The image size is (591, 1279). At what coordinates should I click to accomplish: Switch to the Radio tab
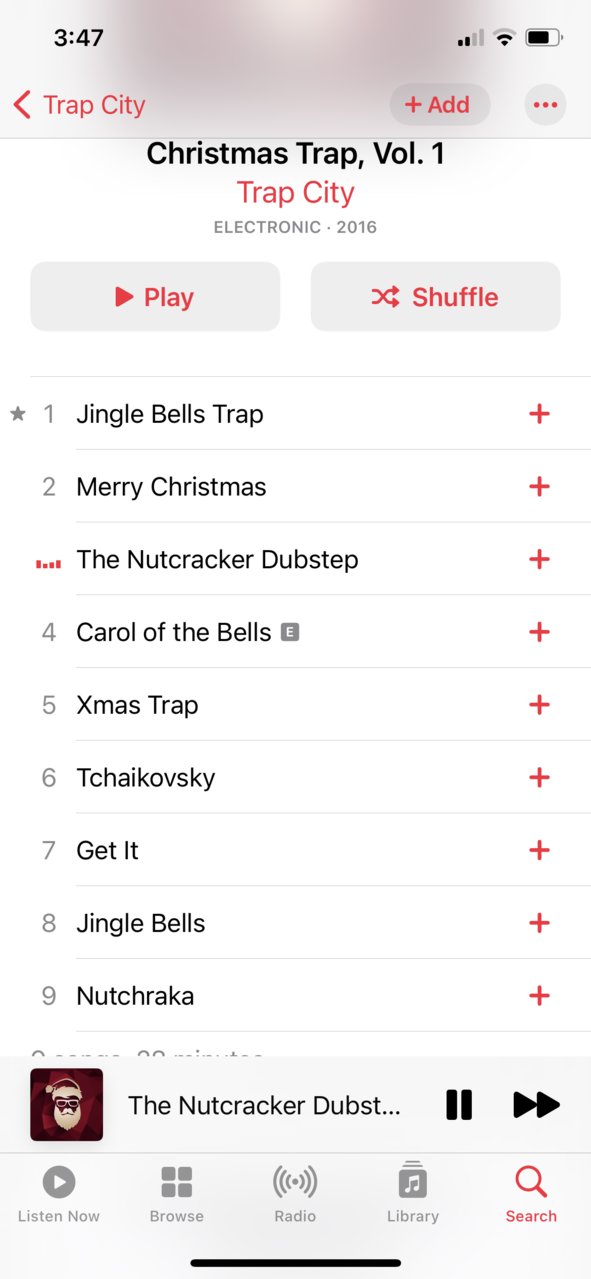click(295, 1193)
